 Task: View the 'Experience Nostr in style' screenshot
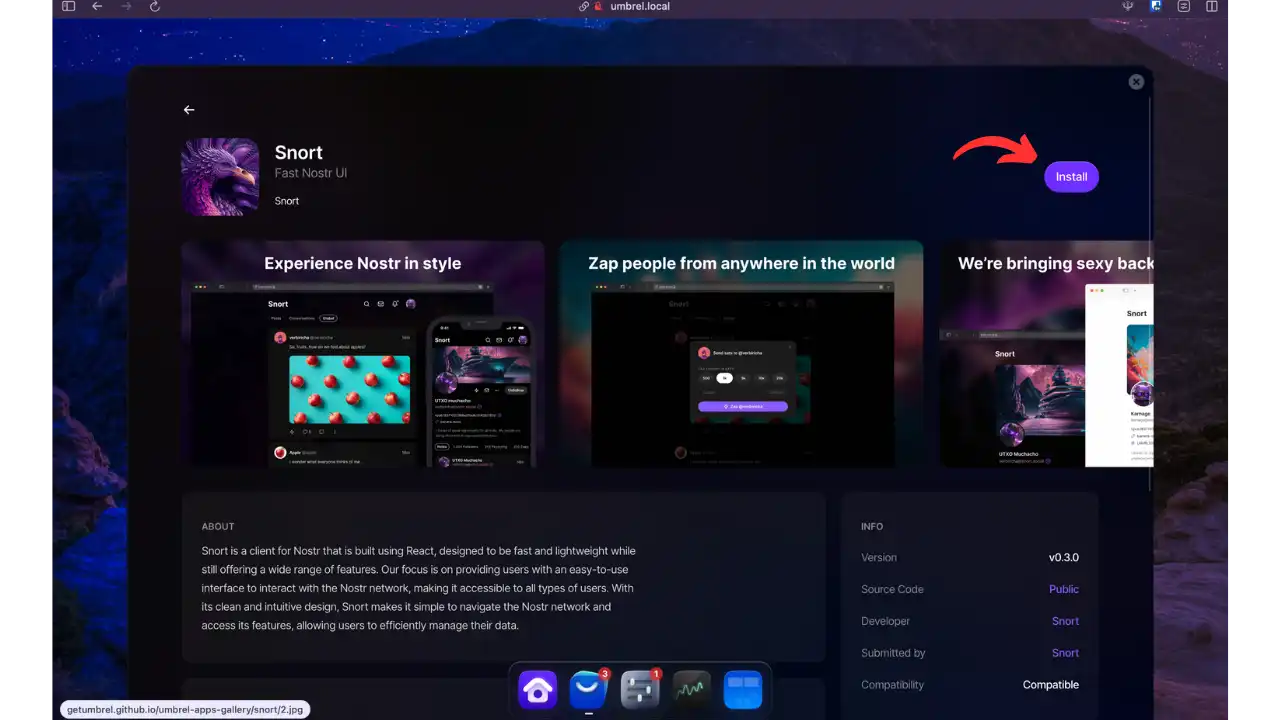(363, 354)
